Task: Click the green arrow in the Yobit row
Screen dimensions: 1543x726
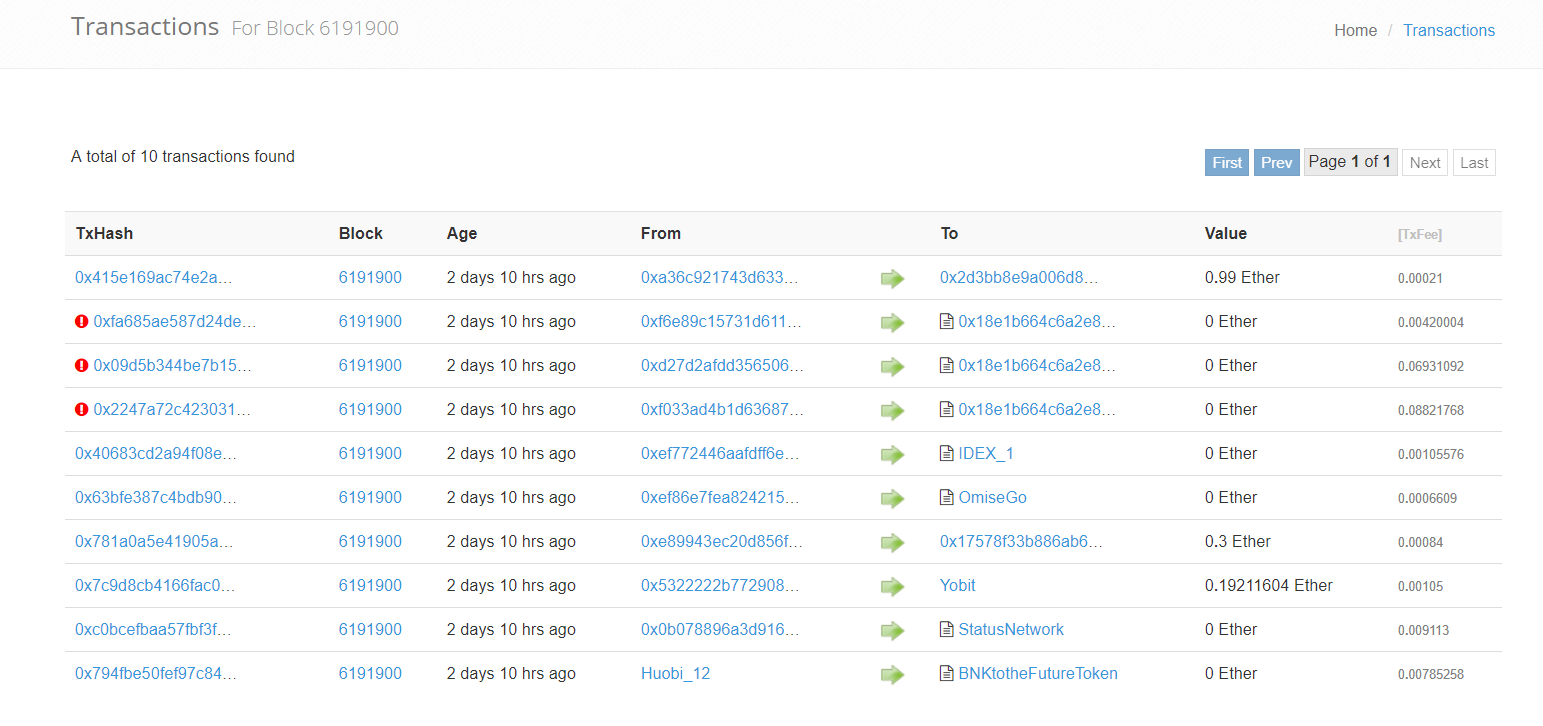Action: pyautogui.click(x=892, y=587)
